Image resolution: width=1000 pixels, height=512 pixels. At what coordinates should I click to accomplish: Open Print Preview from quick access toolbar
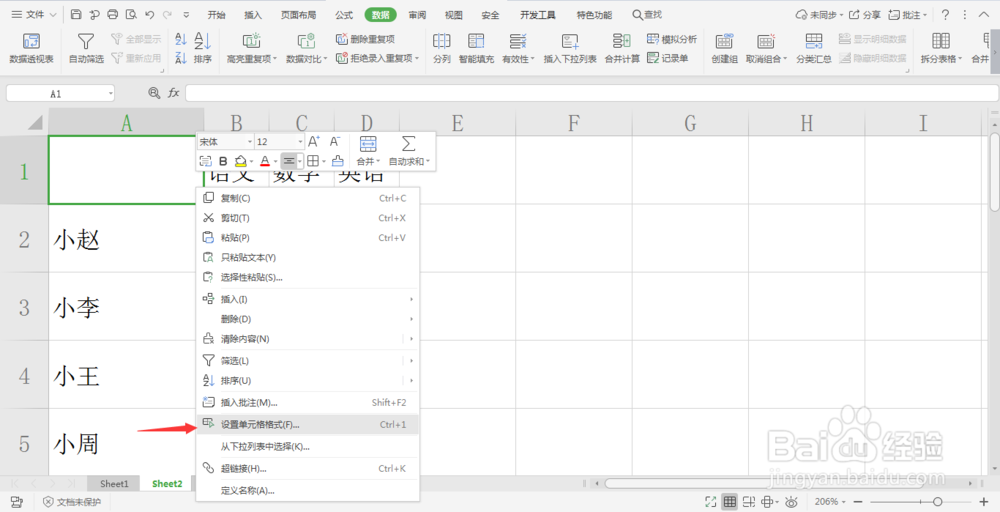point(131,14)
